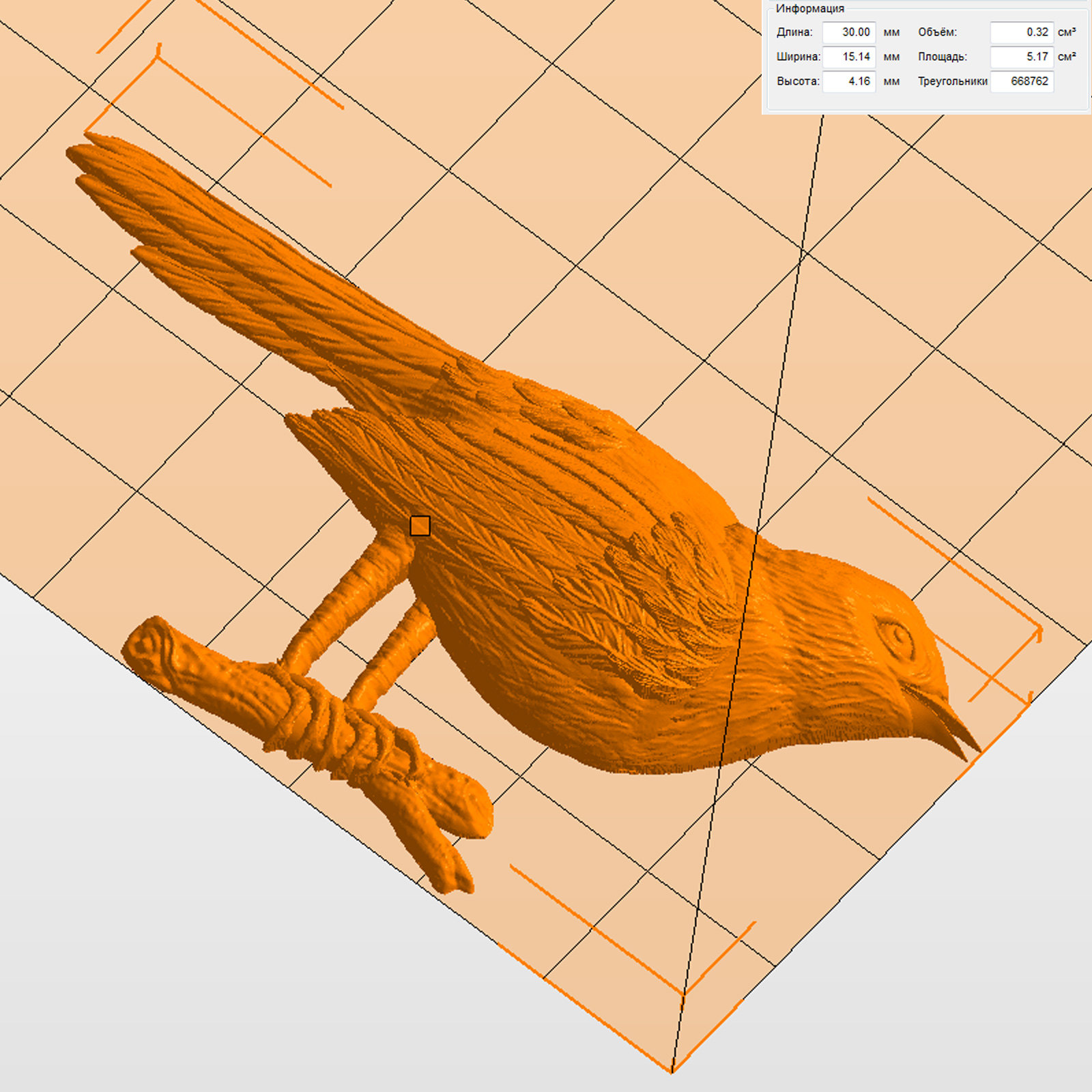Viewport: 1092px width, 1092px height.
Task: Click the bird's eye on the model
Action: [x=896, y=637]
